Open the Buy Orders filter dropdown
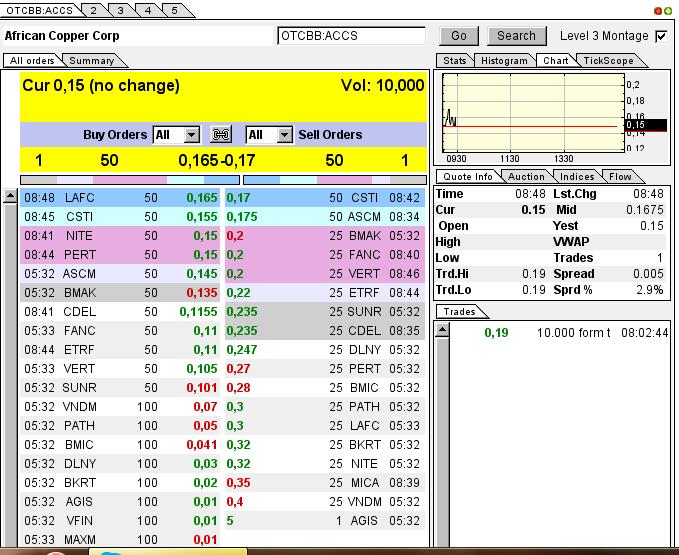The image size is (679, 555). tap(177, 135)
